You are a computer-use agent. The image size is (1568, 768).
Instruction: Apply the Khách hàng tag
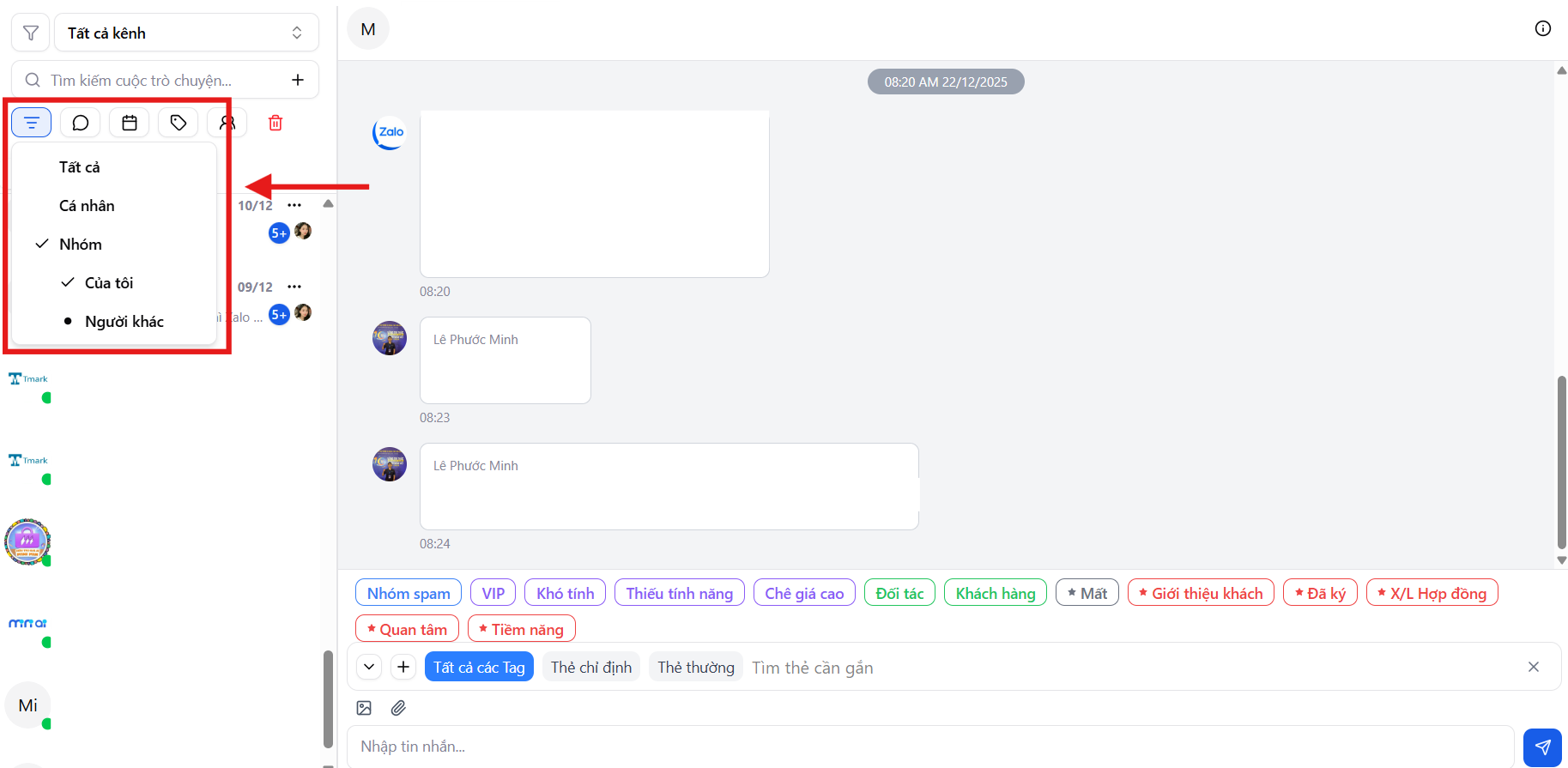click(995, 593)
